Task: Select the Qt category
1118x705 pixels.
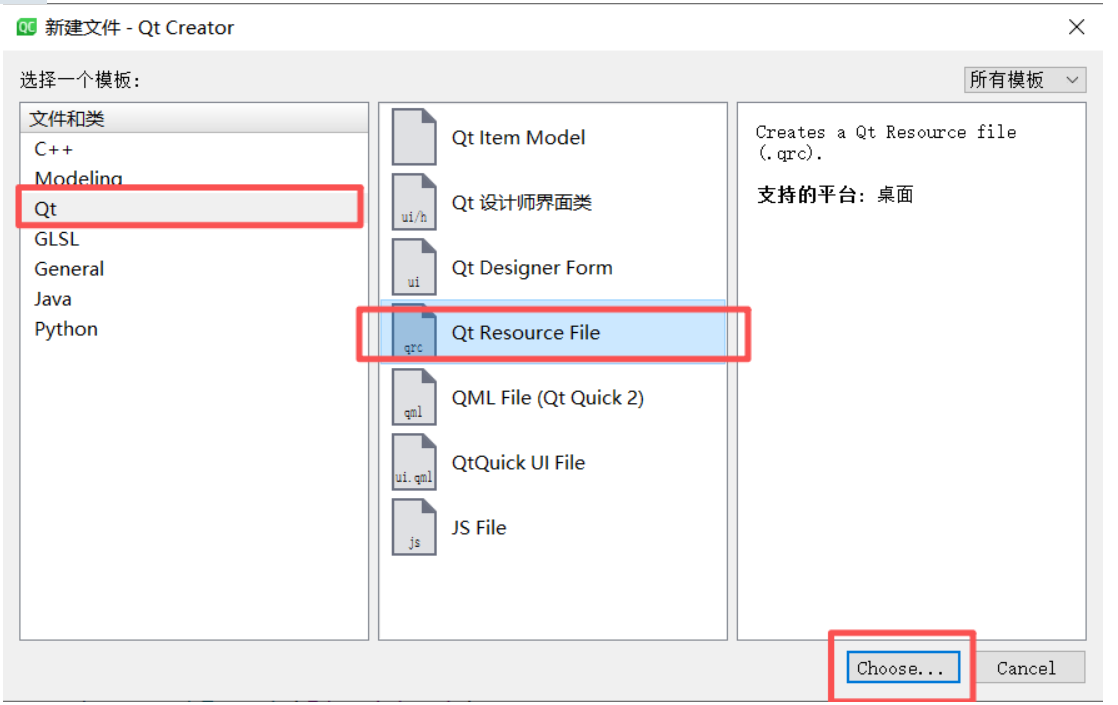Action: coord(194,209)
